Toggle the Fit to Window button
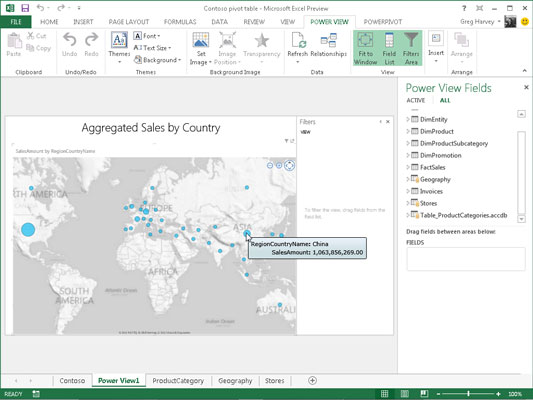 pyautogui.click(x=365, y=48)
